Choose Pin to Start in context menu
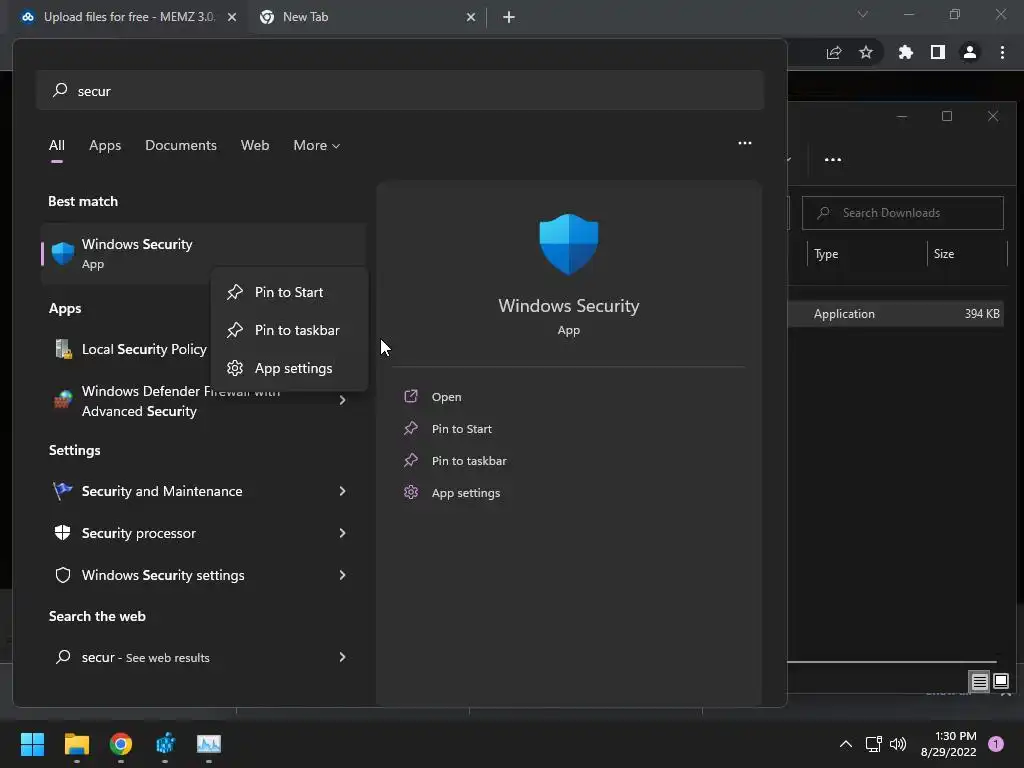The height and width of the screenshot is (768, 1024). pos(289,292)
